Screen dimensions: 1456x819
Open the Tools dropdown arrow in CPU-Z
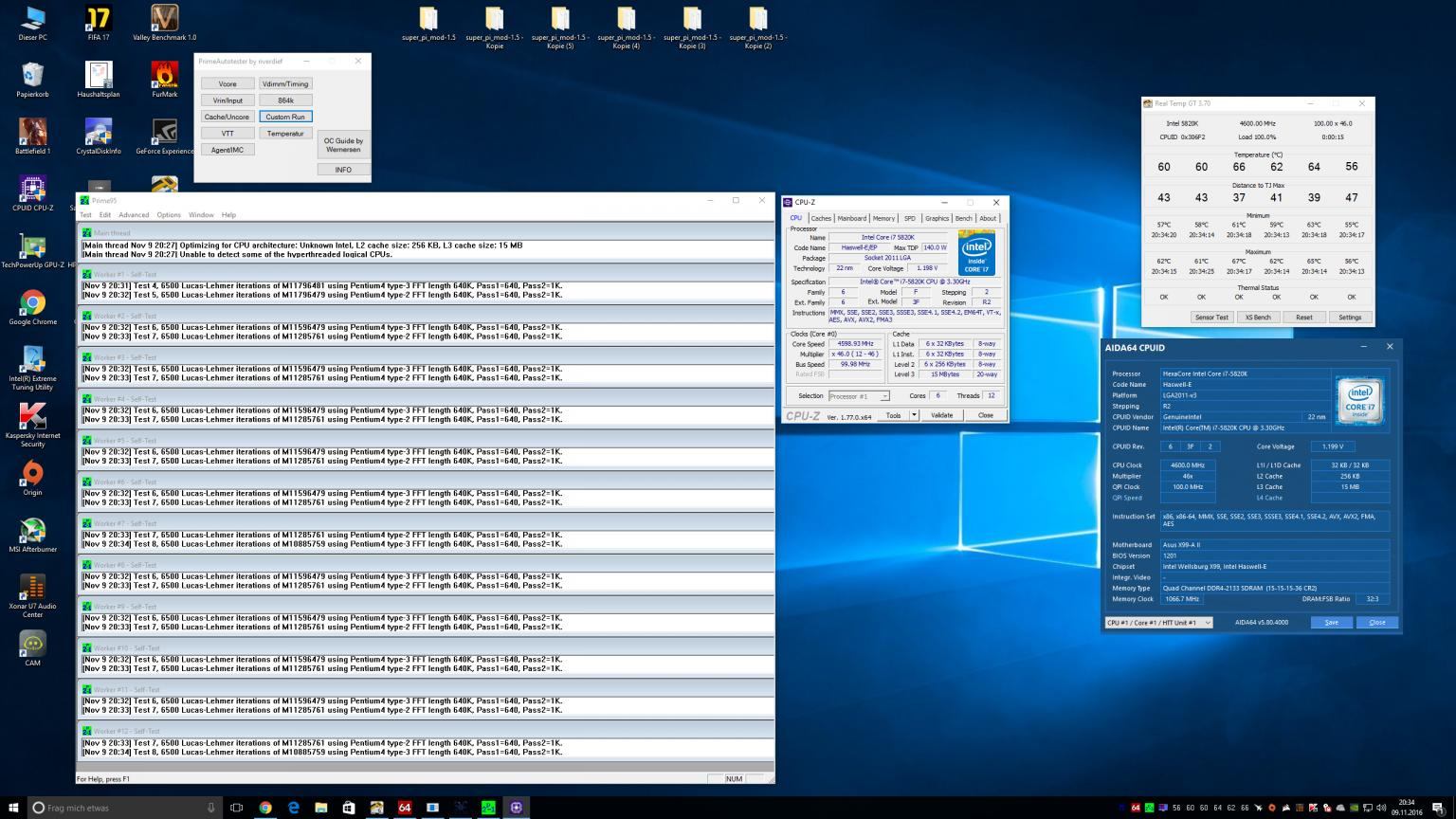pos(914,415)
